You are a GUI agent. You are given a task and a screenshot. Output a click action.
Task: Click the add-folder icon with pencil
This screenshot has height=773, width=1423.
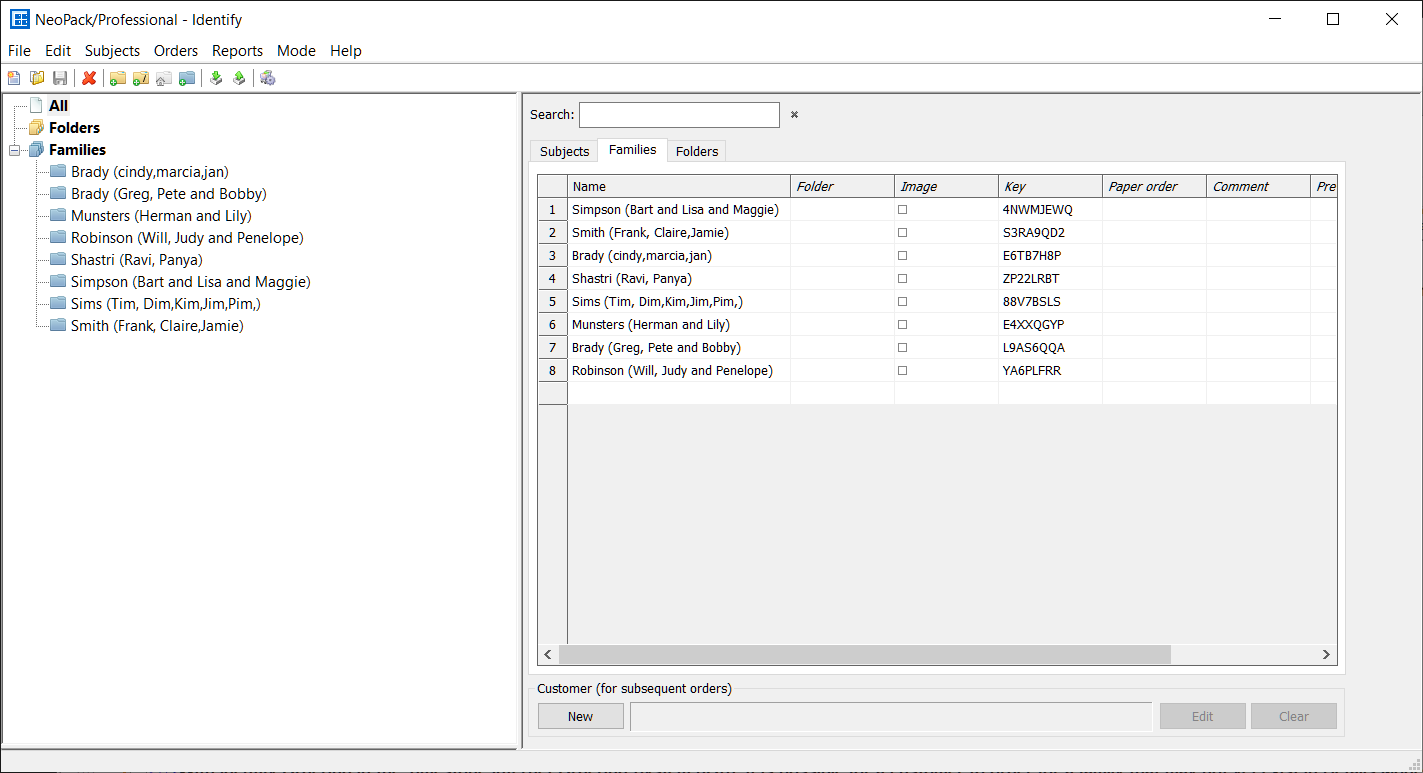pos(141,78)
